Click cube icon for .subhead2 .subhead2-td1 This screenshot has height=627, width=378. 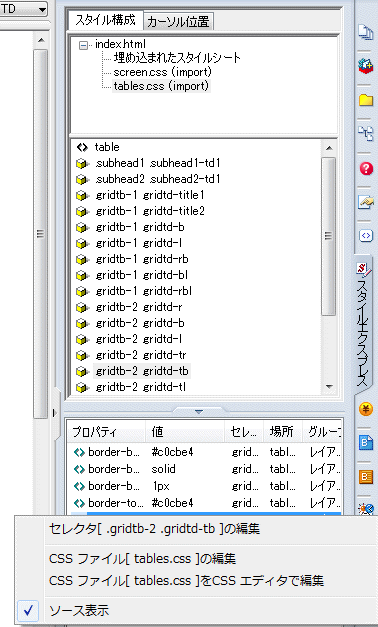tap(82, 180)
